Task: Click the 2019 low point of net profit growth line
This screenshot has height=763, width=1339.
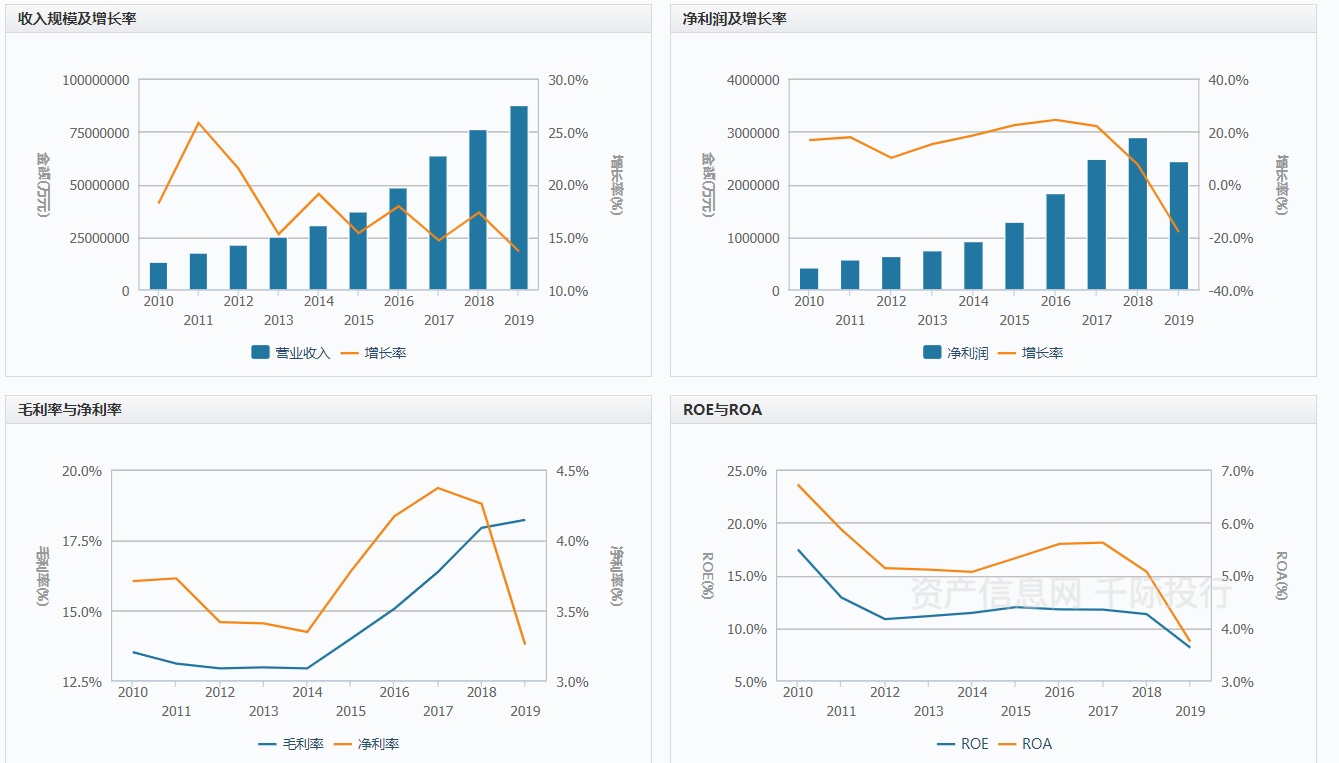Action: (x=1179, y=232)
